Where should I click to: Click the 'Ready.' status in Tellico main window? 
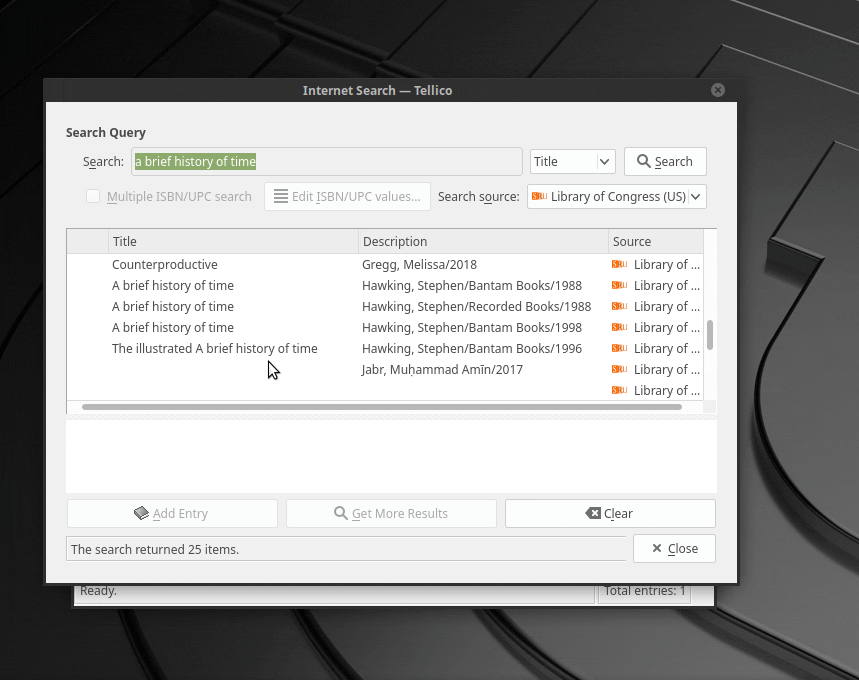coord(99,591)
